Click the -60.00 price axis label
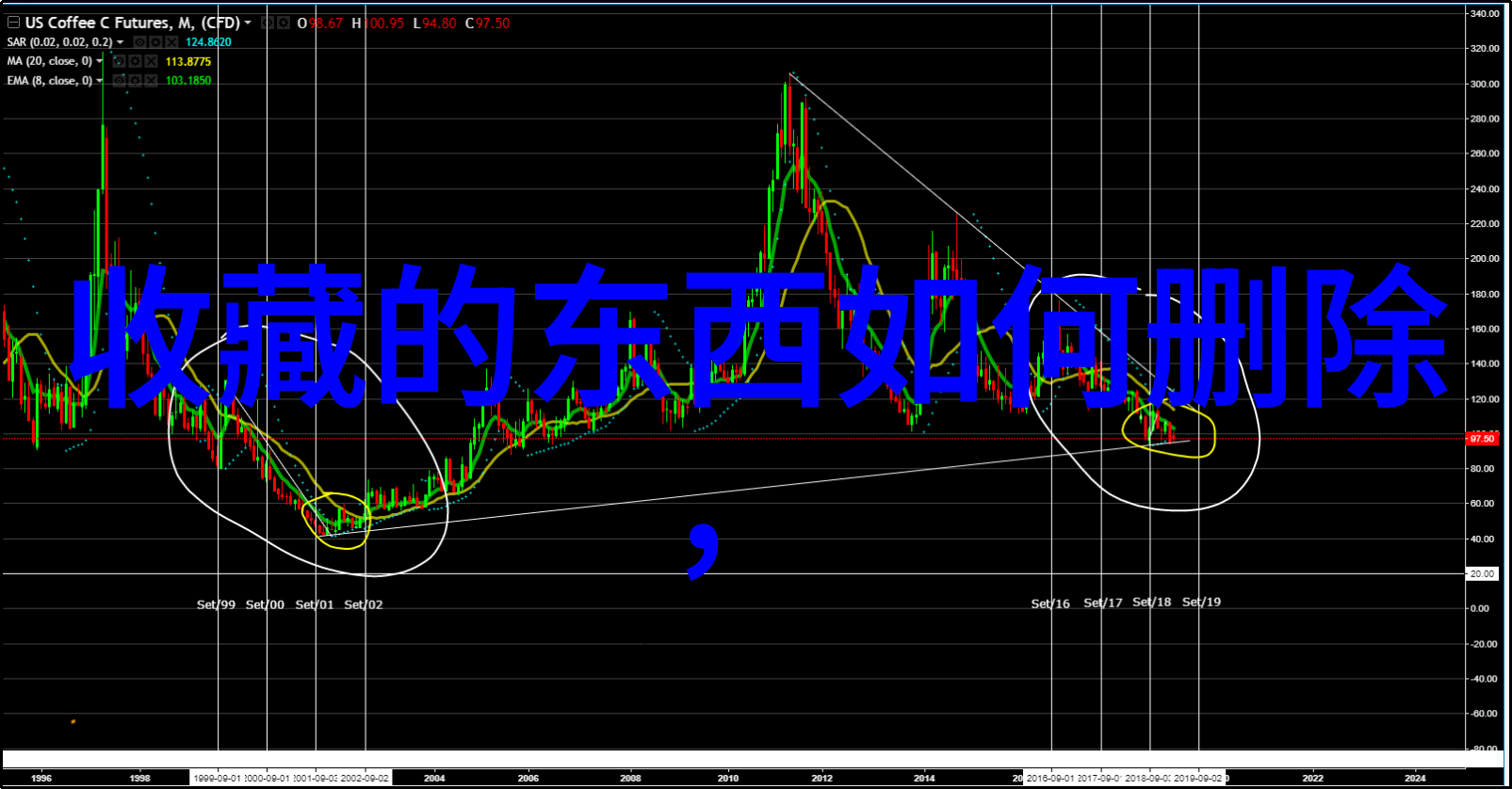This screenshot has width=1512, height=789. (1483, 714)
